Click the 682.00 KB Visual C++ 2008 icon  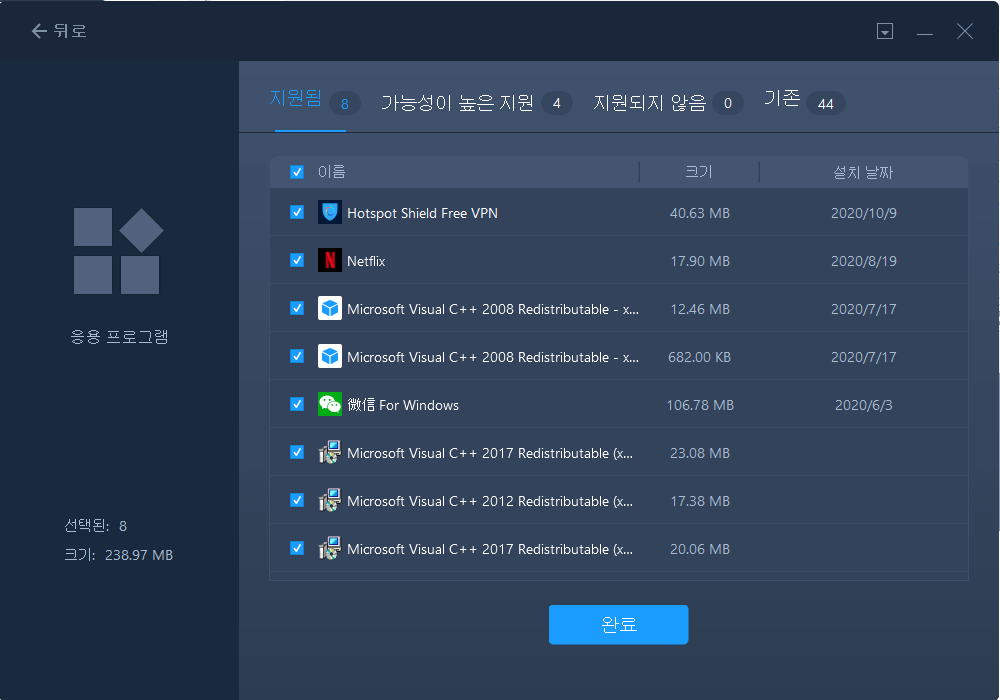(329, 356)
